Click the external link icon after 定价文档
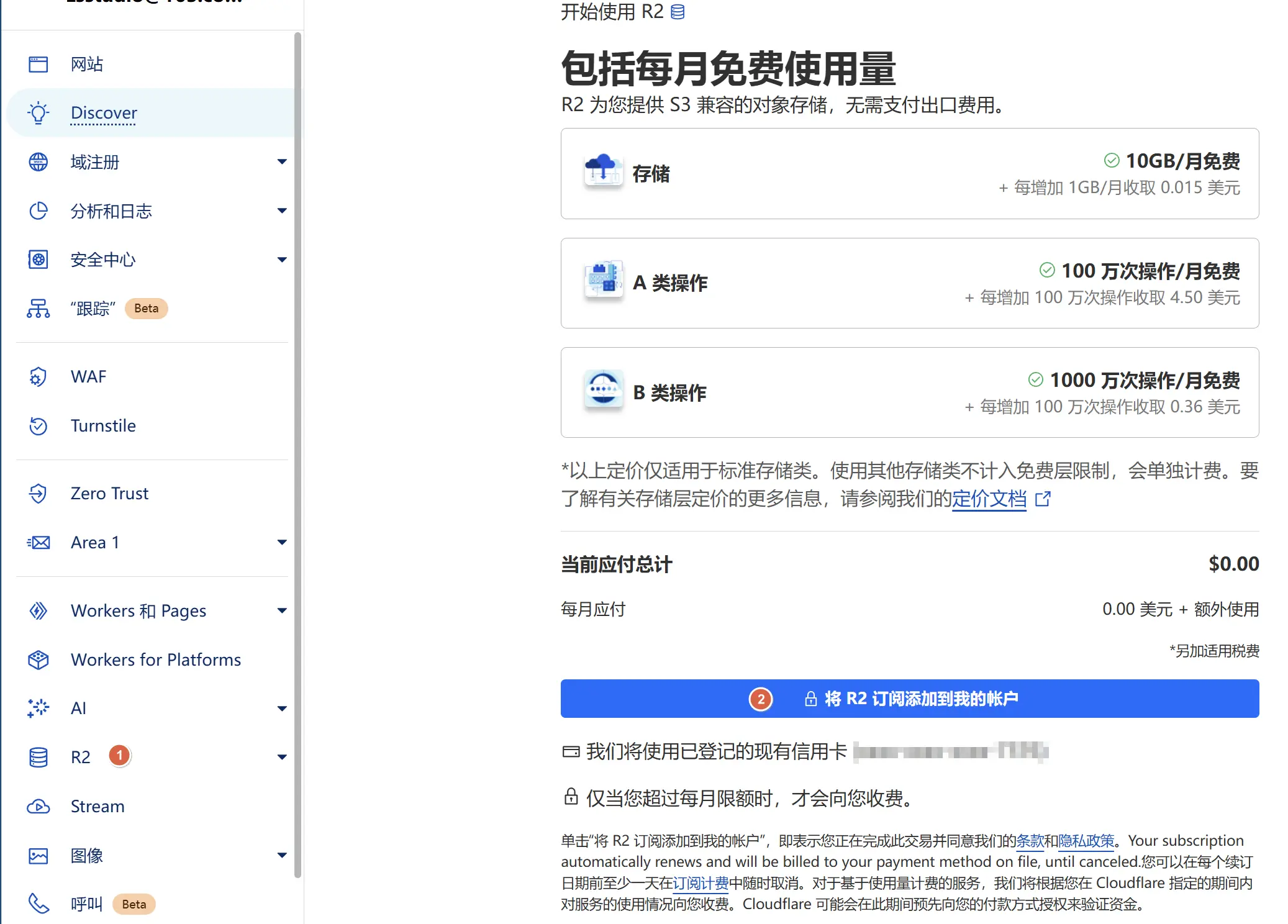This screenshot has width=1288, height=924. point(1043,499)
